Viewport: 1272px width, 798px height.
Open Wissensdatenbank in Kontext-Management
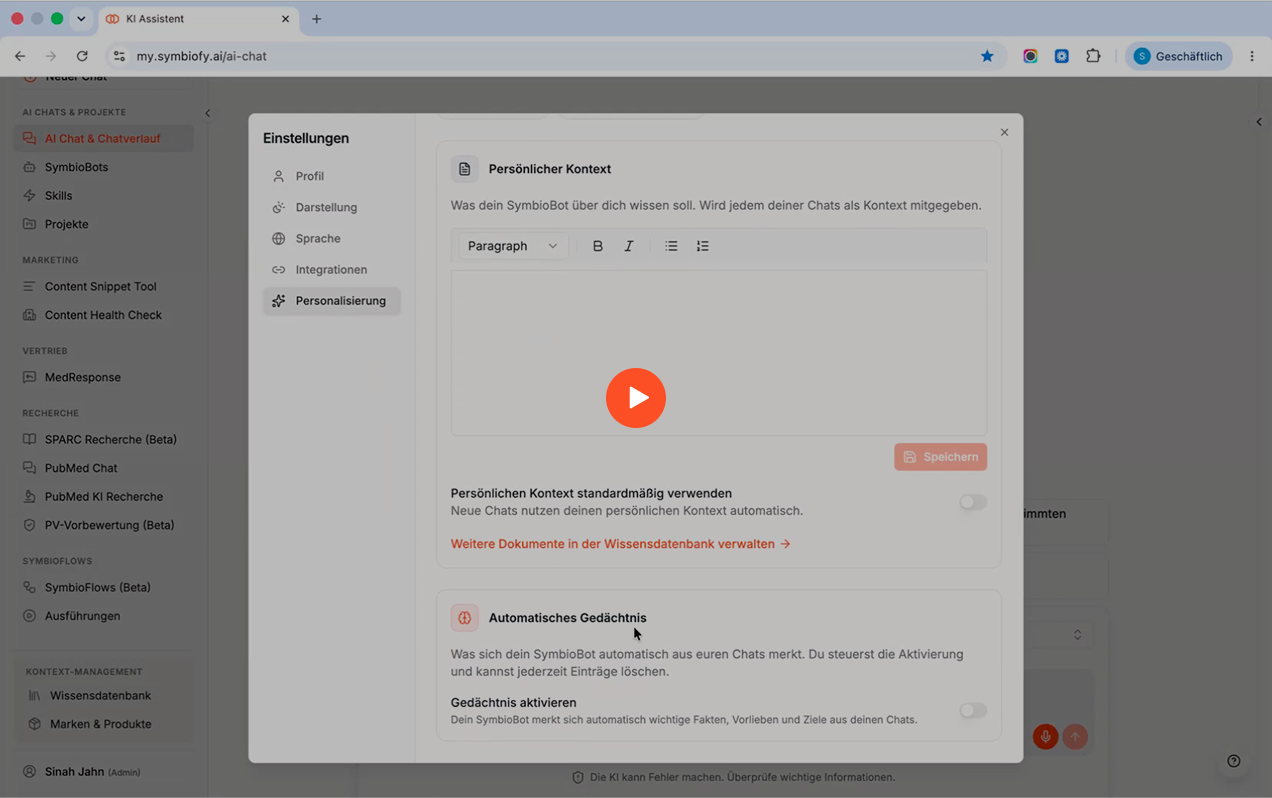[x=104, y=695]
